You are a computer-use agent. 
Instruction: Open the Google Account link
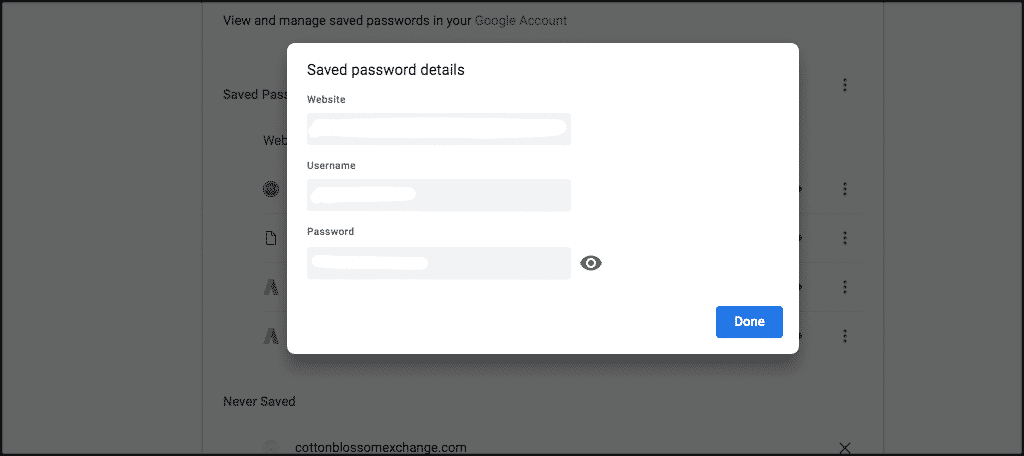coord(521,20)
